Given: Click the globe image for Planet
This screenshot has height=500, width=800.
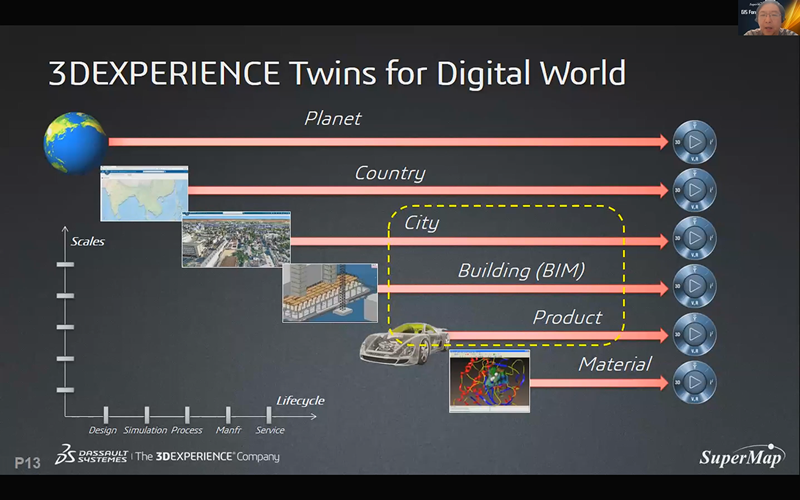Looking at the screenshot, I should click(x=76, y=143).
